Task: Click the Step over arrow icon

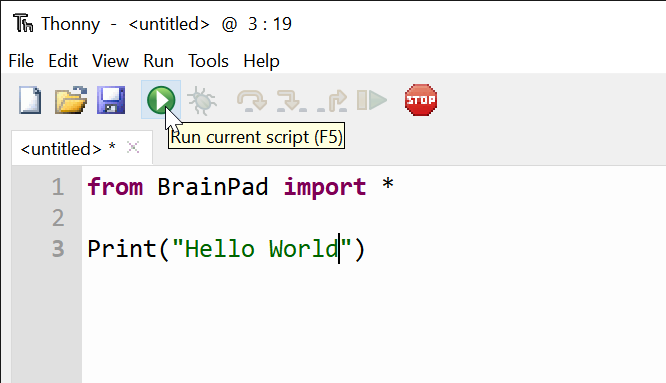Action: coord(251,101)
